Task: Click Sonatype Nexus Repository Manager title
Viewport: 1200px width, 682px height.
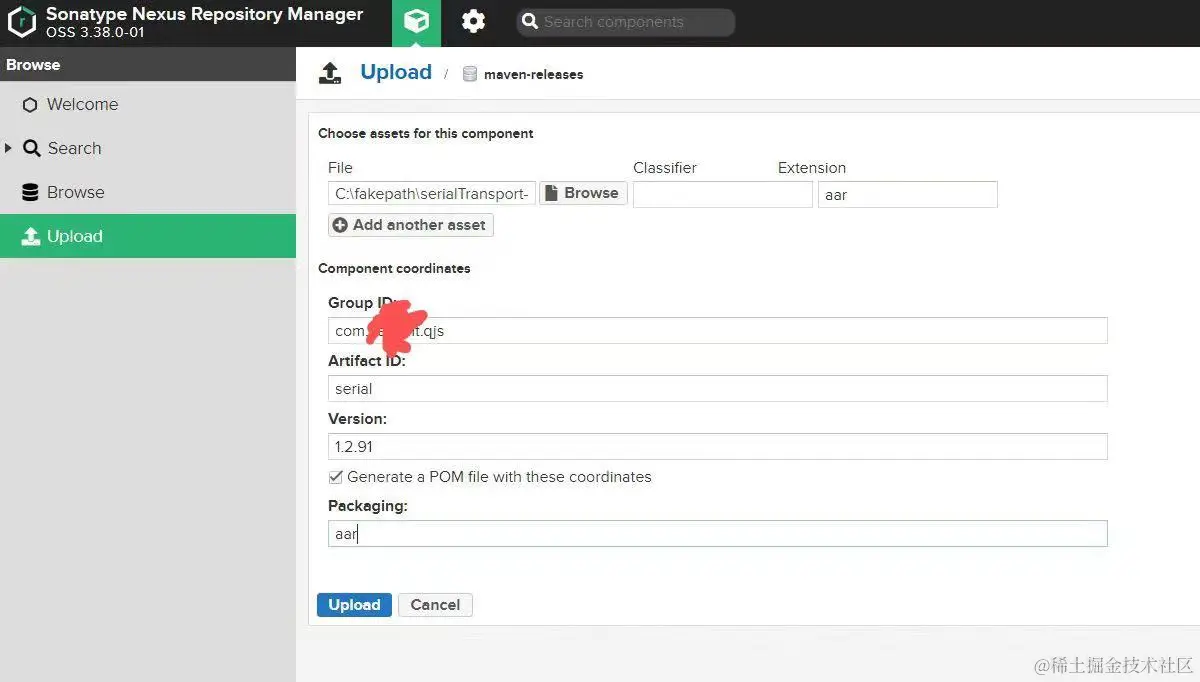Action: (205, 15)
